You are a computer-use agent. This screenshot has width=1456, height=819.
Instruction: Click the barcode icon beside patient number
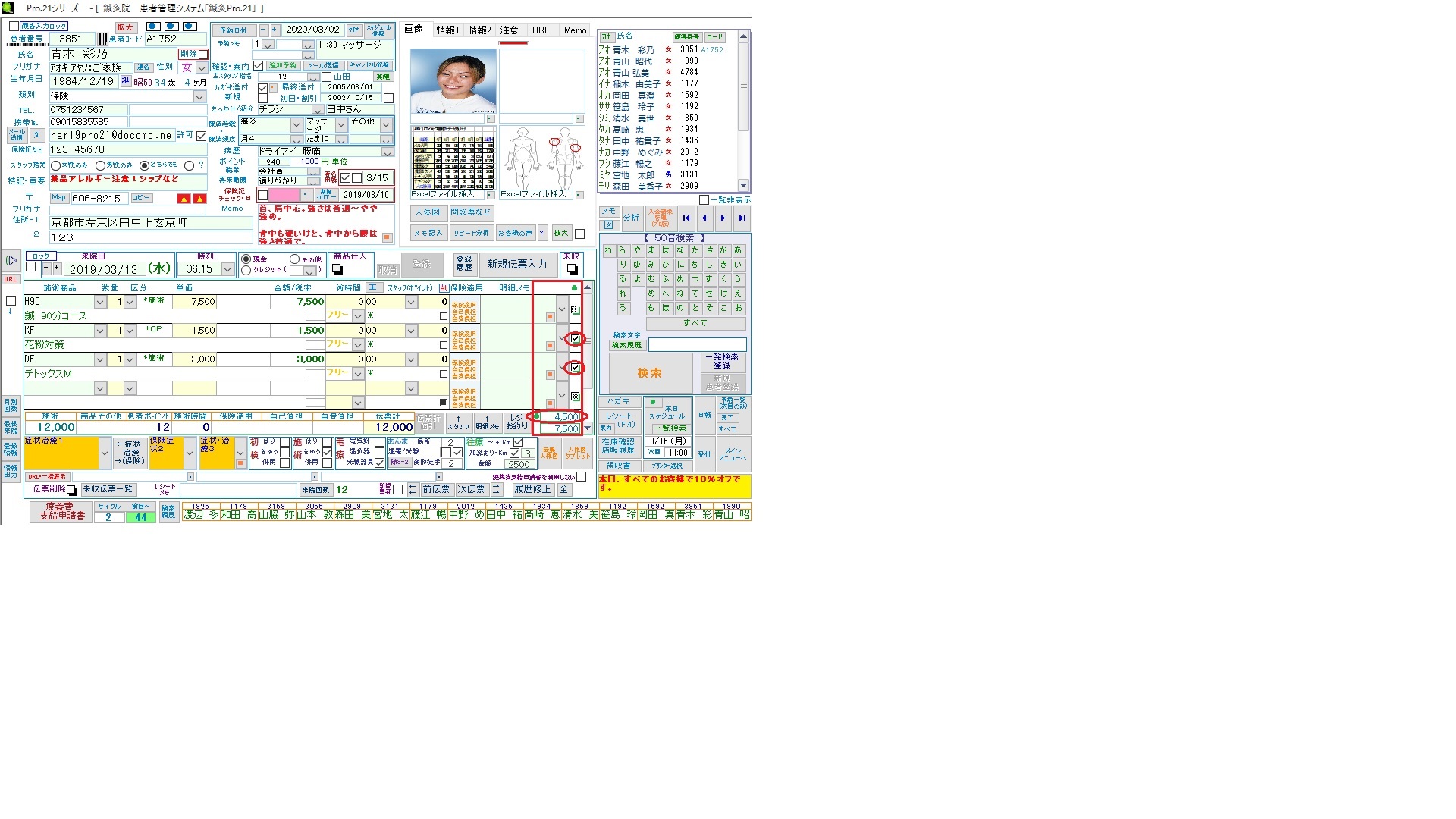pyautogui.click(x=102, y=39)
